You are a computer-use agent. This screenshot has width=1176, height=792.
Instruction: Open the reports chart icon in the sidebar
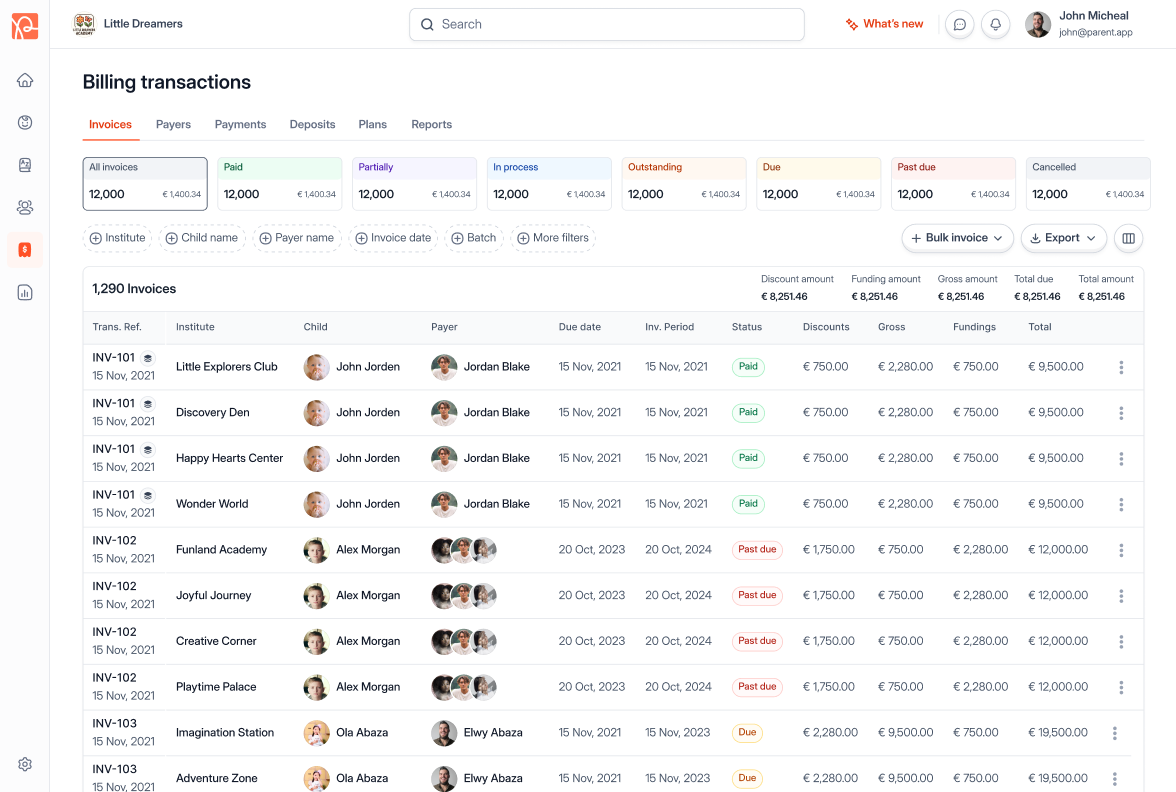pos(24,292)
